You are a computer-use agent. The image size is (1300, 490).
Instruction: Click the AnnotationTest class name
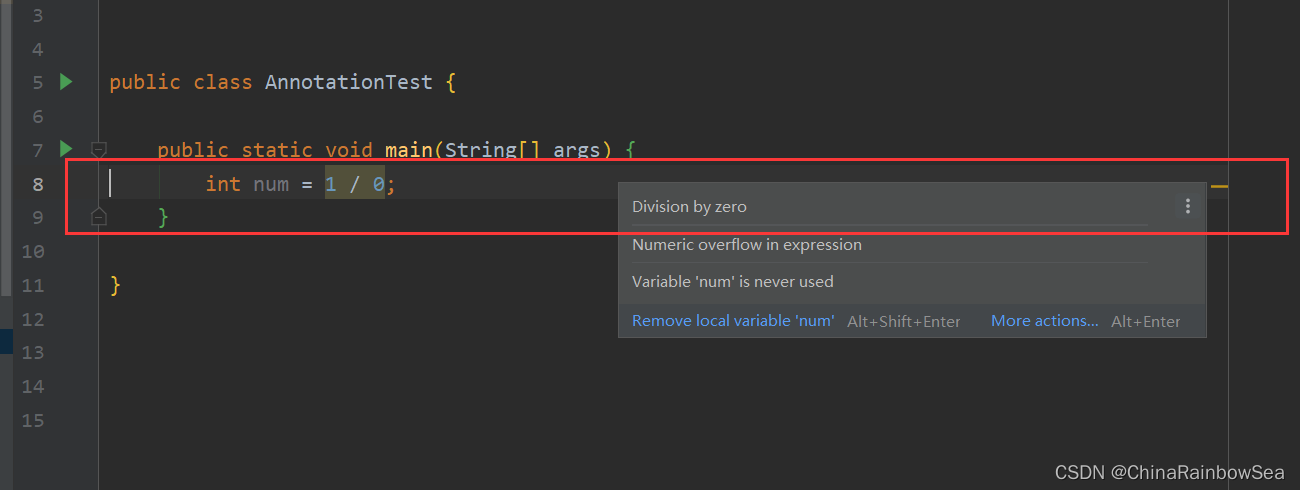tap(348, 82)
